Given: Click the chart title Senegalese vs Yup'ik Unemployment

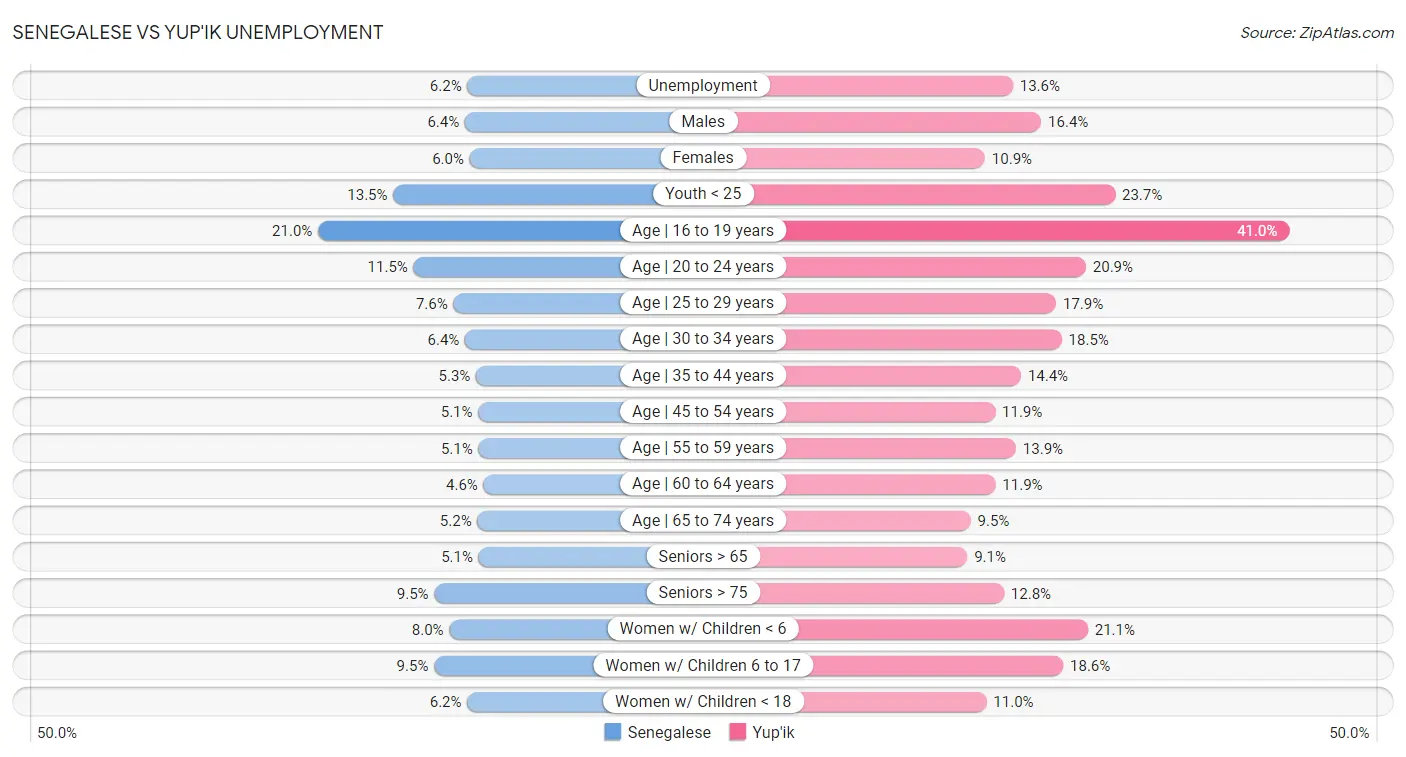Looking at the screenshot, I should [x=198, y=32].
